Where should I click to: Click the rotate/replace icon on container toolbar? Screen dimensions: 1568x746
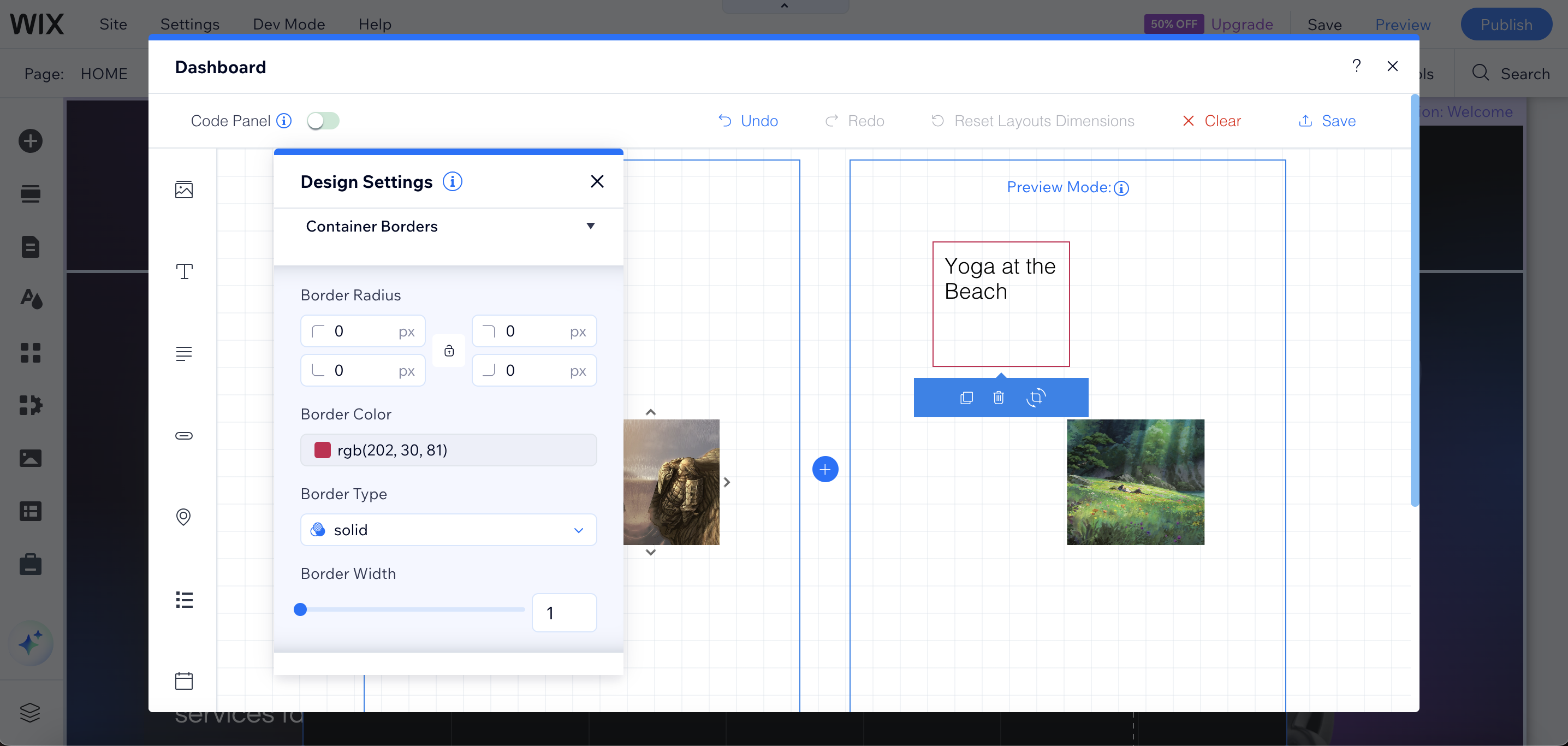point(1036,398)
